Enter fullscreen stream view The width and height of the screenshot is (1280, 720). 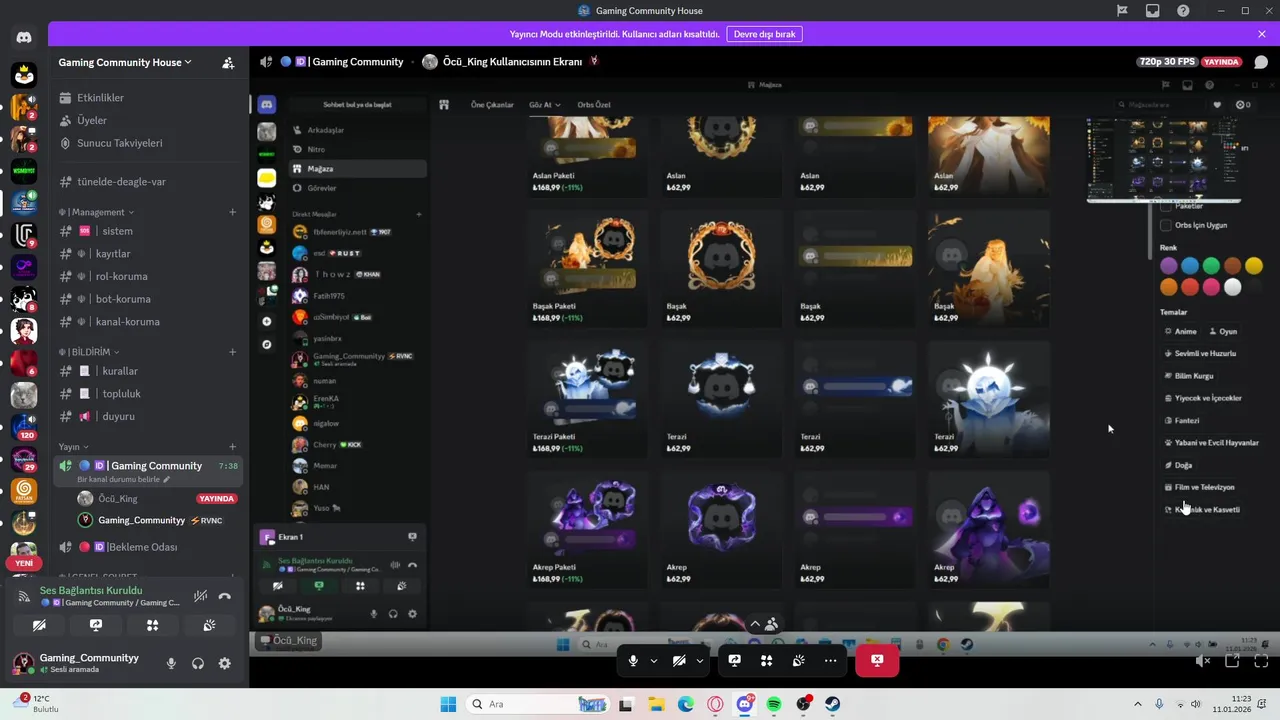tap(1261, 661)
